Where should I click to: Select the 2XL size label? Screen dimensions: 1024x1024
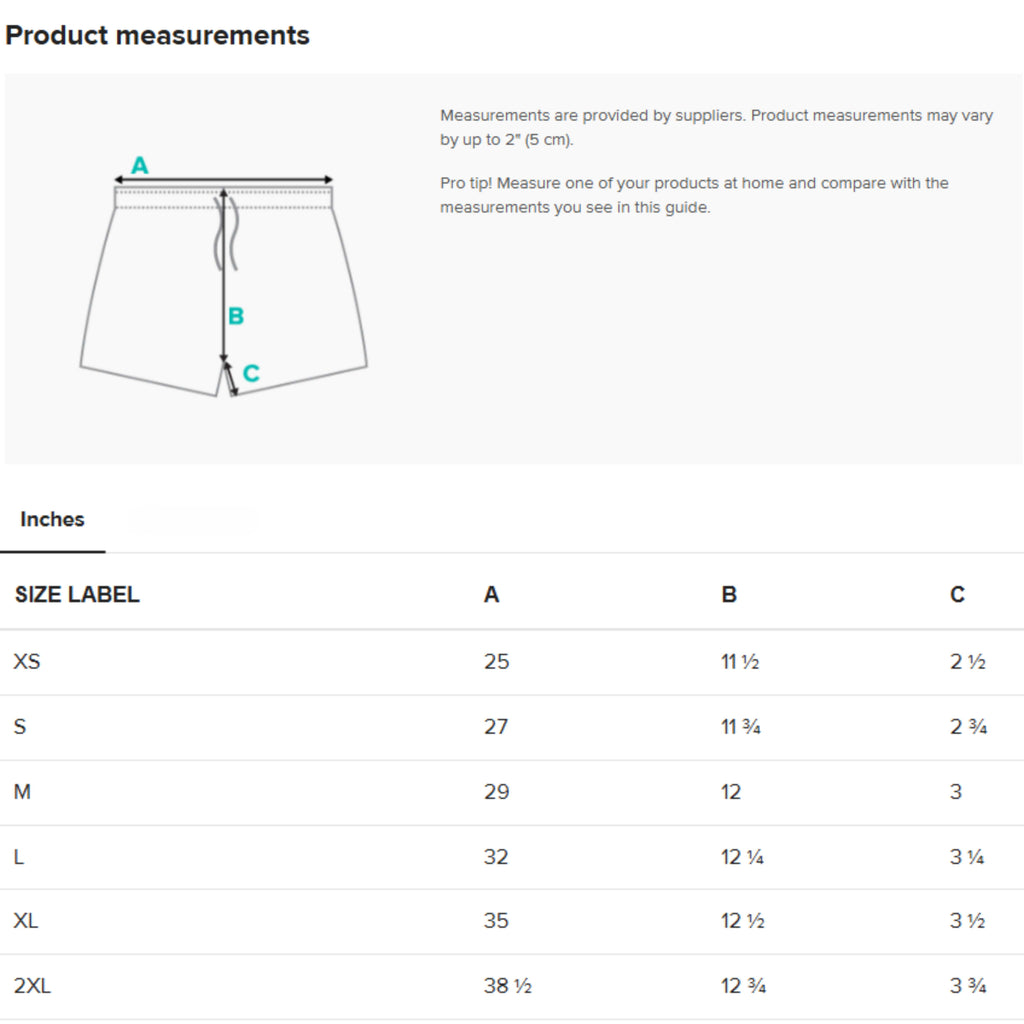(x=32, y=985)
